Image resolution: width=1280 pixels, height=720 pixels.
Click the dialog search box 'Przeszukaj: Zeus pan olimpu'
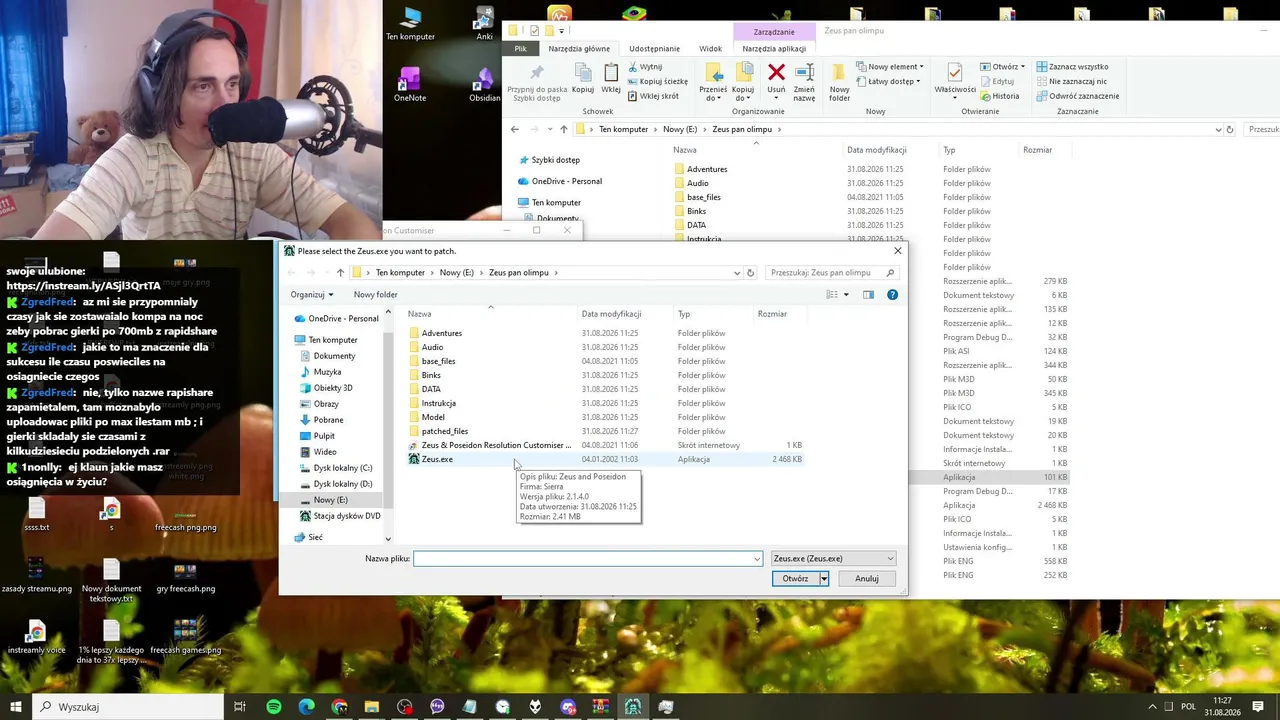(832, 273)
